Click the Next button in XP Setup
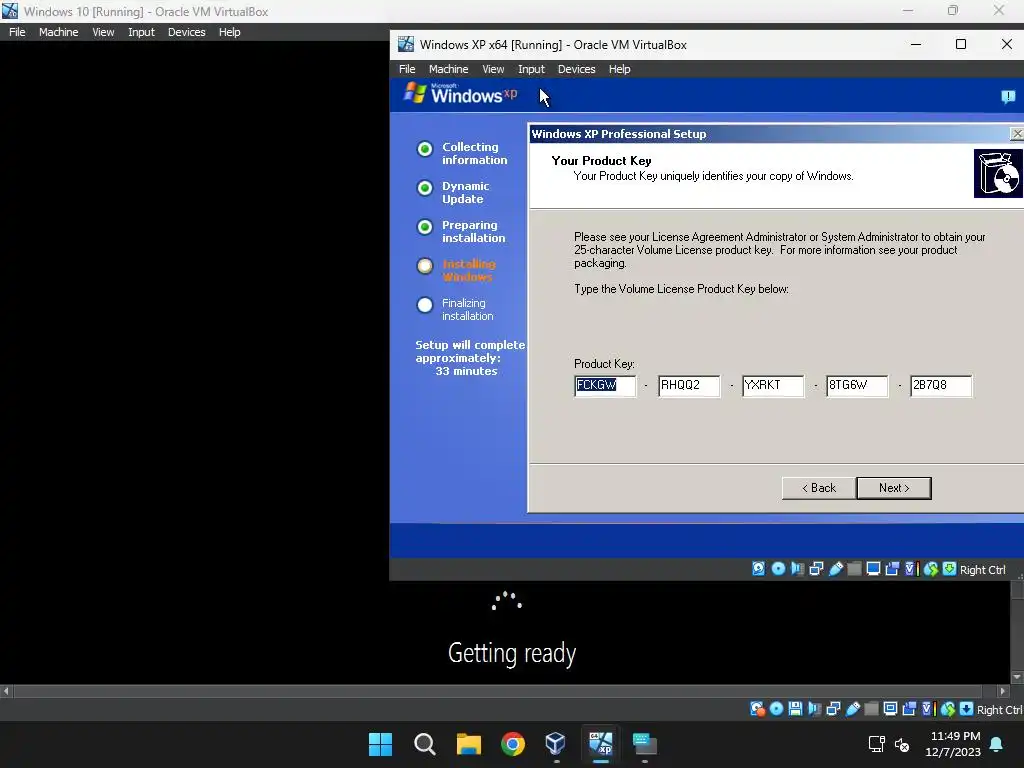 pyautogui.click(x=893, y=488)
